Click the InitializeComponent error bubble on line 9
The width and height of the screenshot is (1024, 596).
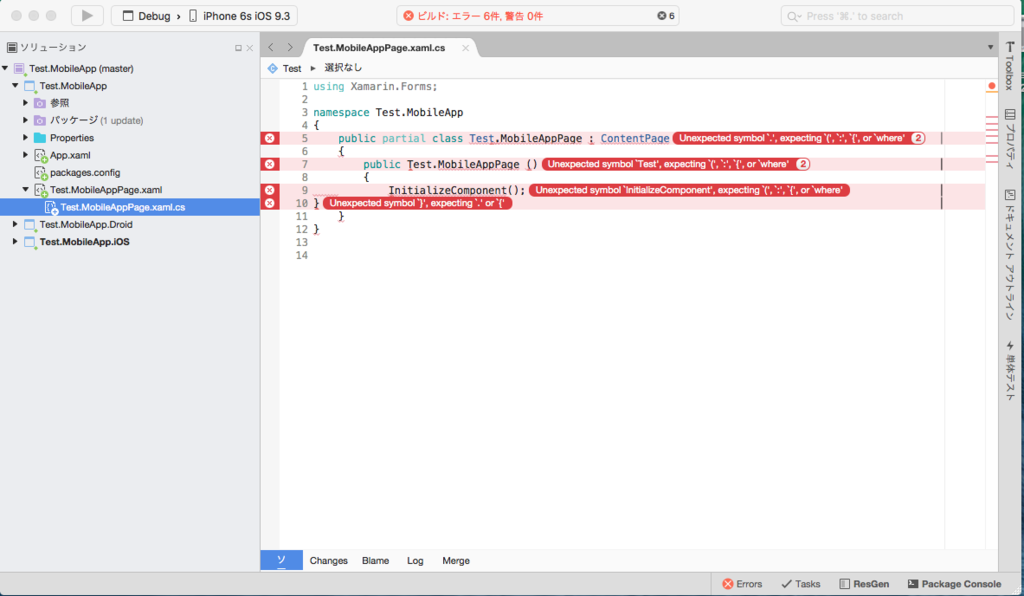click(689, 190)
